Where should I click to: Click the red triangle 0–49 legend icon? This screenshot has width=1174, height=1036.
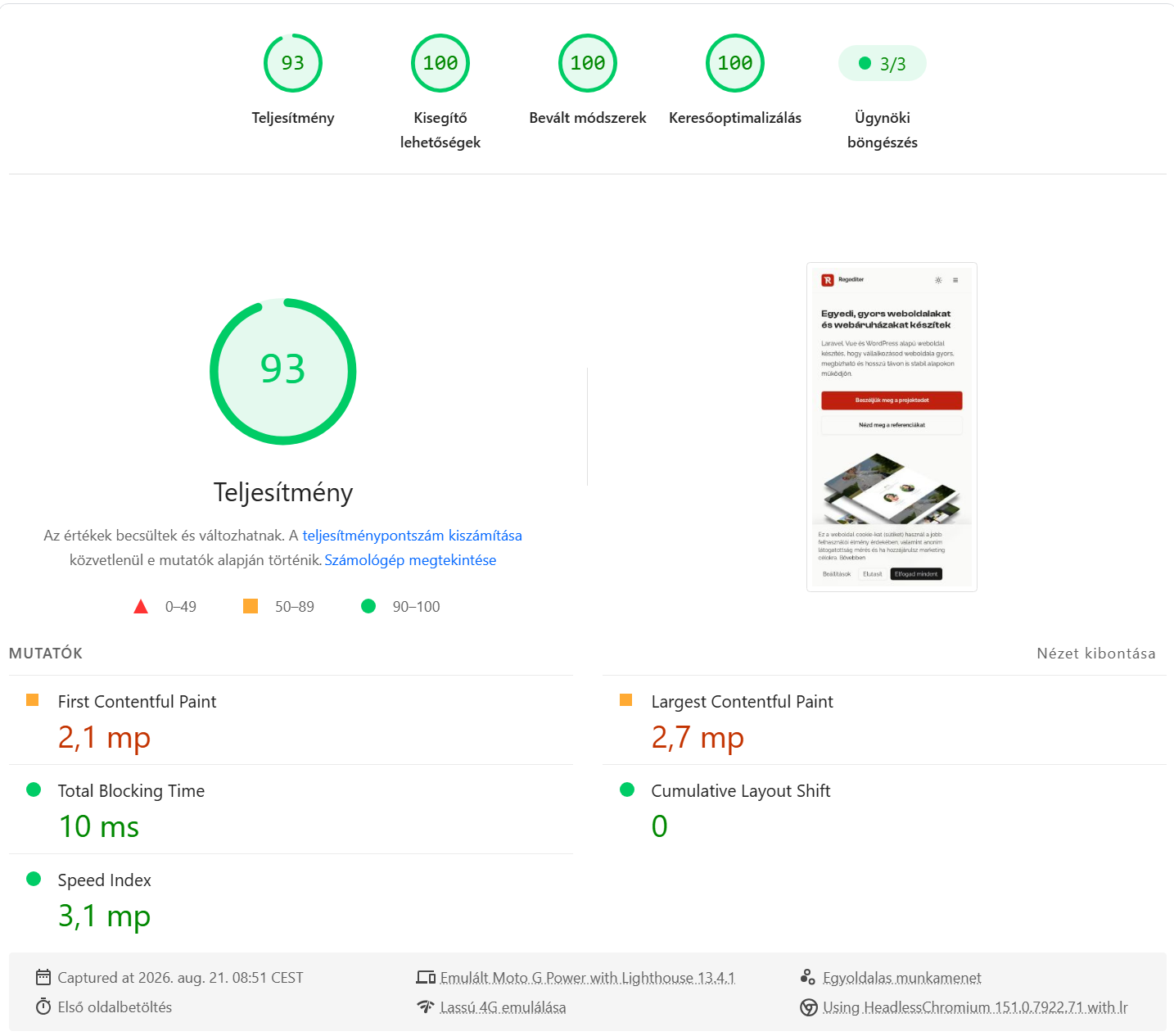pyautogui.click(x=141, y=607)
